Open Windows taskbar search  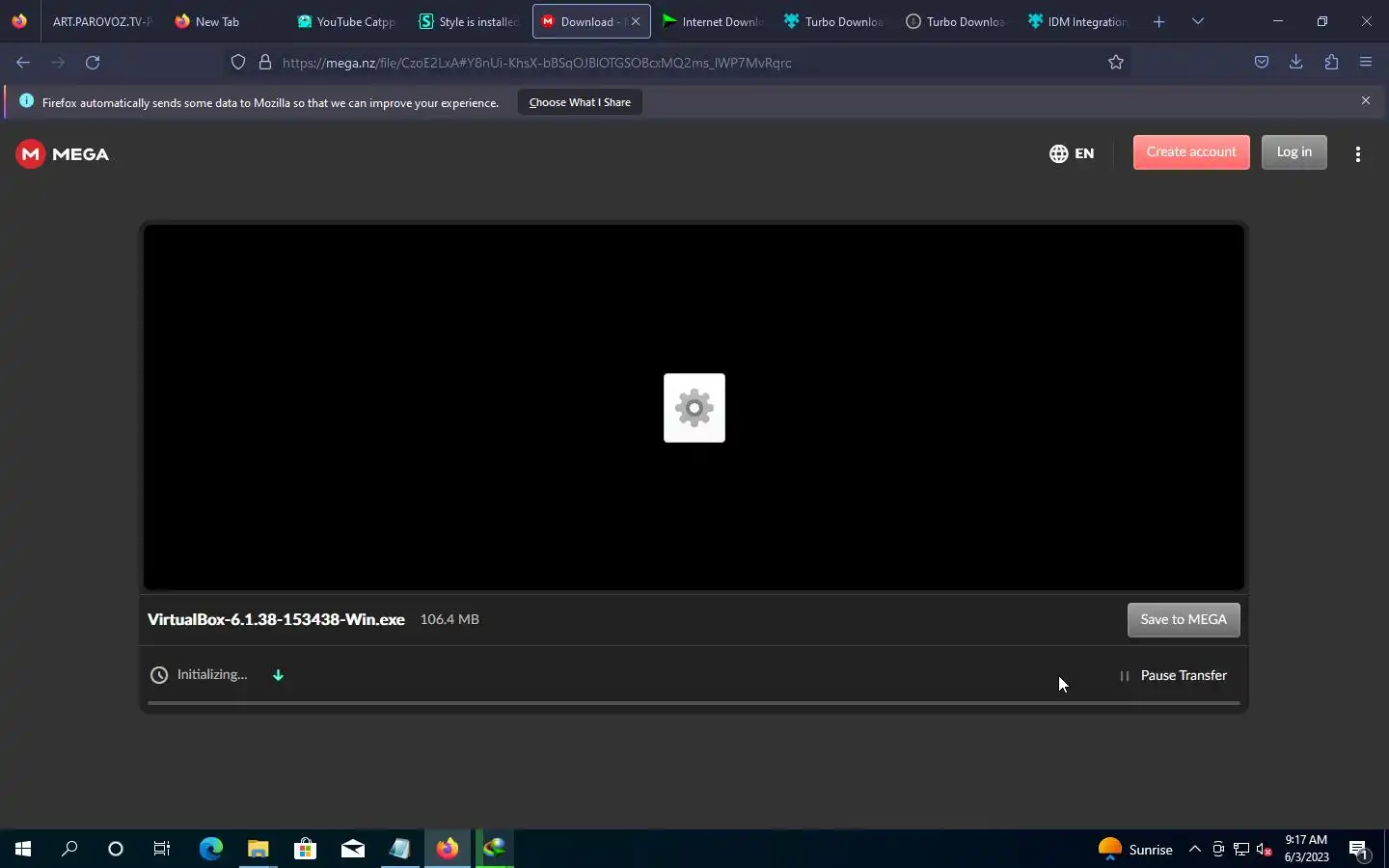[x=69, y=849]
